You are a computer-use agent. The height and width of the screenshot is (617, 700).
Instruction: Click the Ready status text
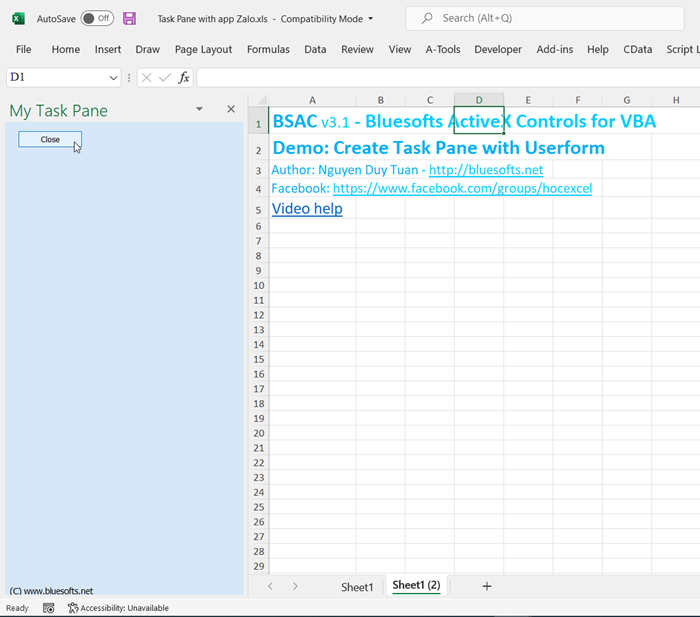(x=17, y=608)
